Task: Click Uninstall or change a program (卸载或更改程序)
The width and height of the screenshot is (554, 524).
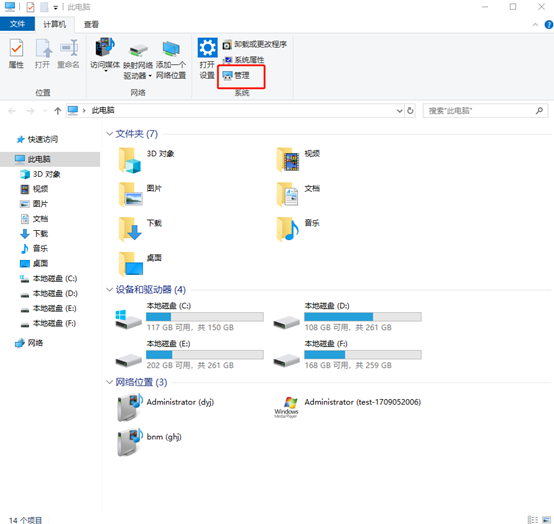Action: pyautogui.click(x=254, y=45)
